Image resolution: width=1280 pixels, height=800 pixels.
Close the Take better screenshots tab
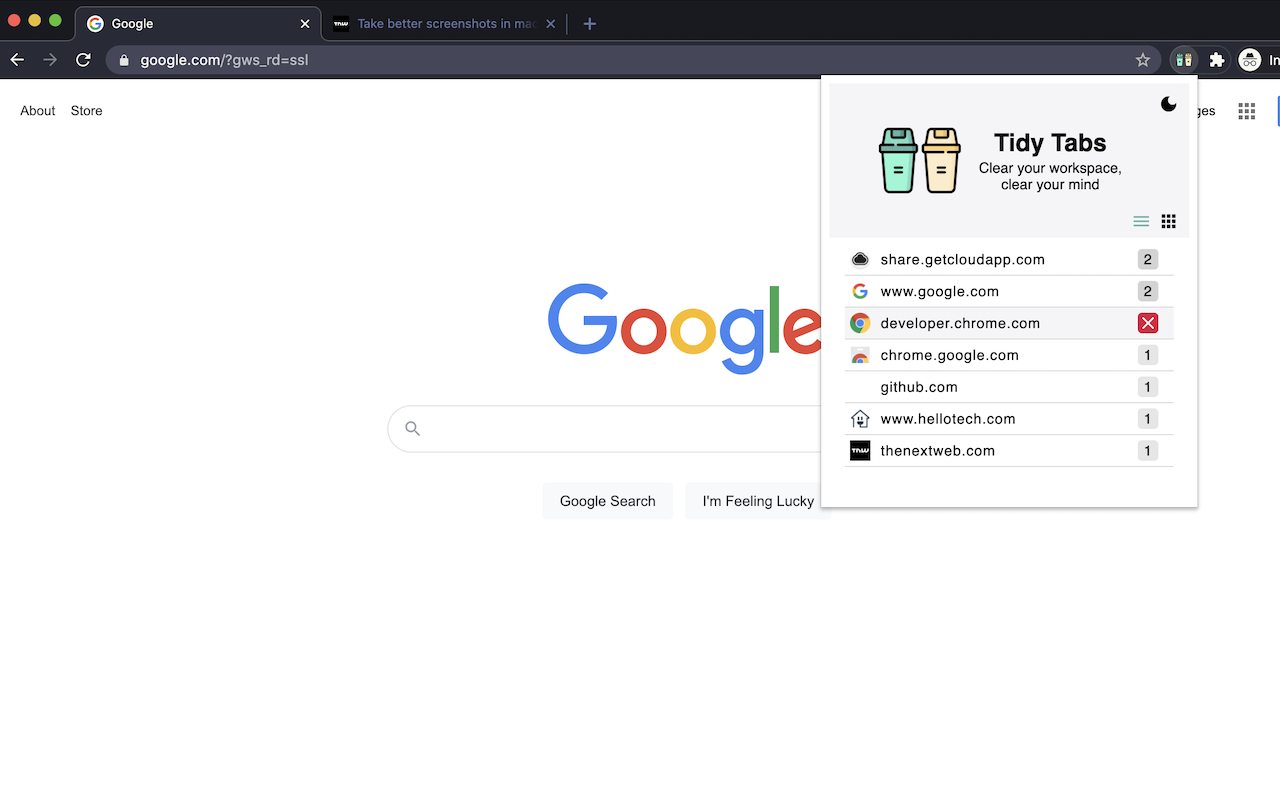pyautogui.click(x=551, y=24)
